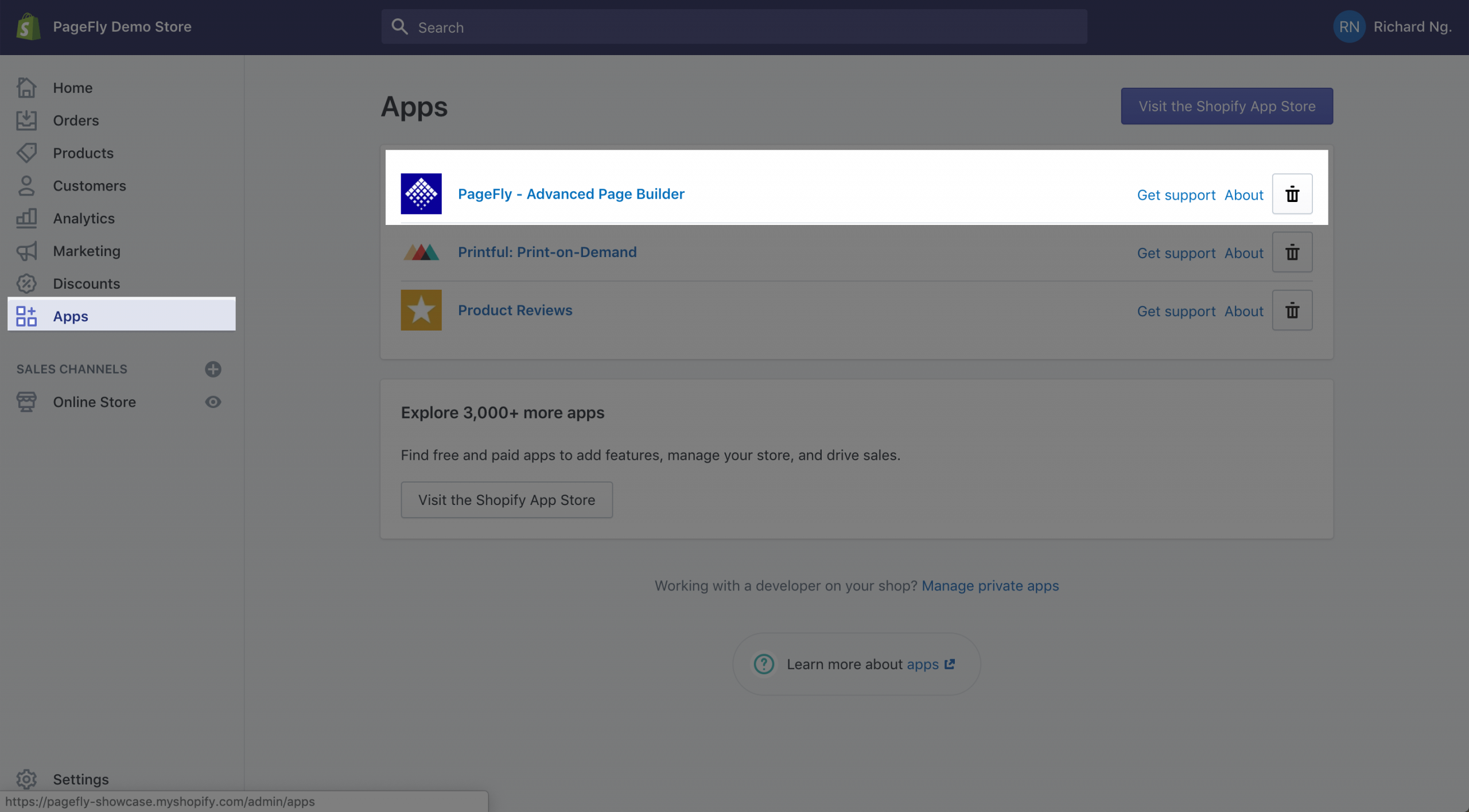Click the outlined Visit the Shopify App Store button

tap(507, 500)
